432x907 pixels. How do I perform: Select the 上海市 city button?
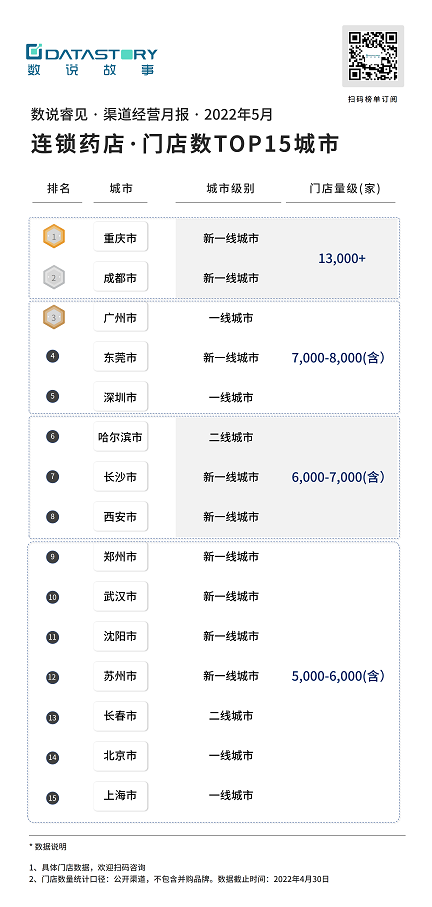coord(120,796)
